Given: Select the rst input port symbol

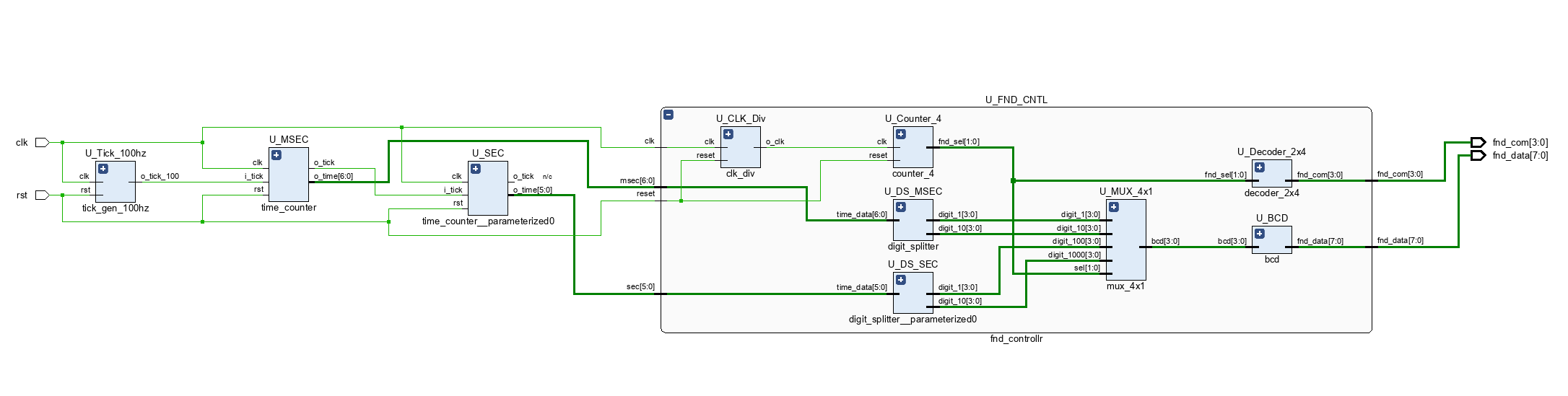Looking at the screenshot, I should (42, 195).
